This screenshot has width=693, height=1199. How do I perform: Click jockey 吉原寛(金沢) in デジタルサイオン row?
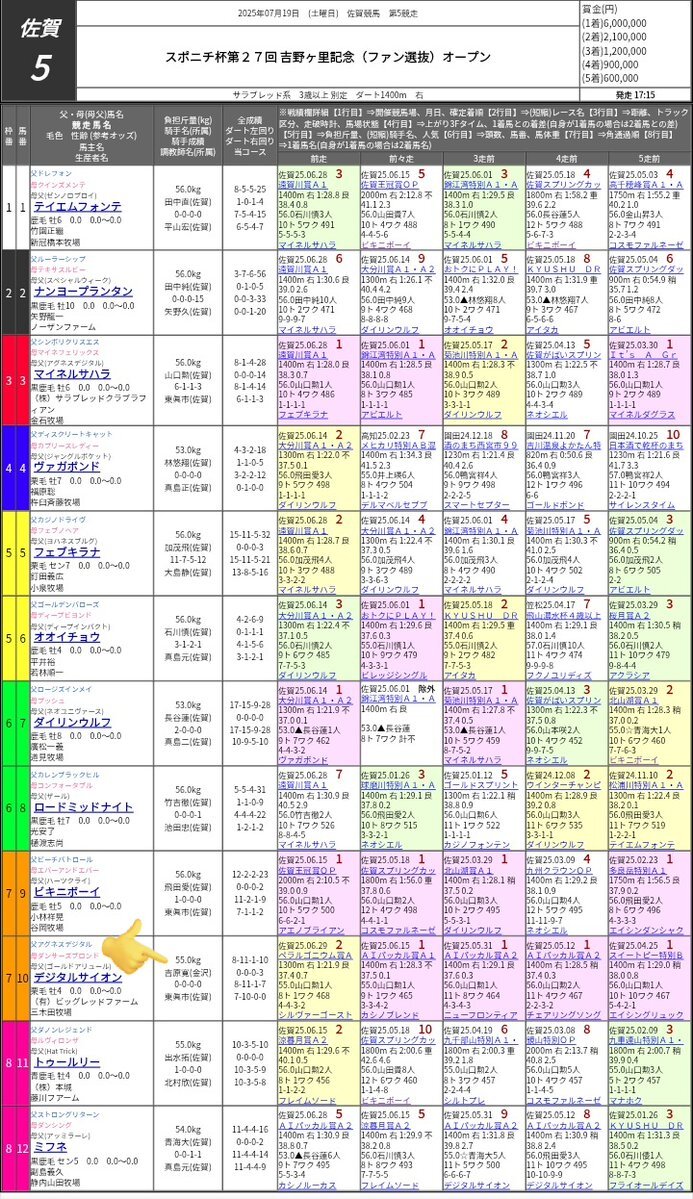(188, 973)
